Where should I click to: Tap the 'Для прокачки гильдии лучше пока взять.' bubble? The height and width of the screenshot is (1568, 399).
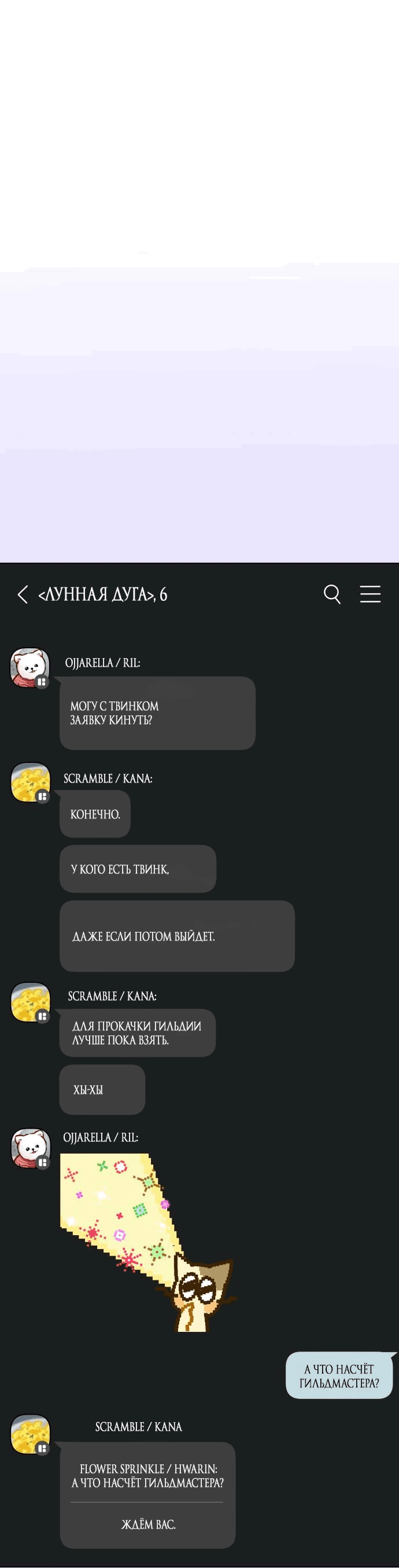point(138,1033)
